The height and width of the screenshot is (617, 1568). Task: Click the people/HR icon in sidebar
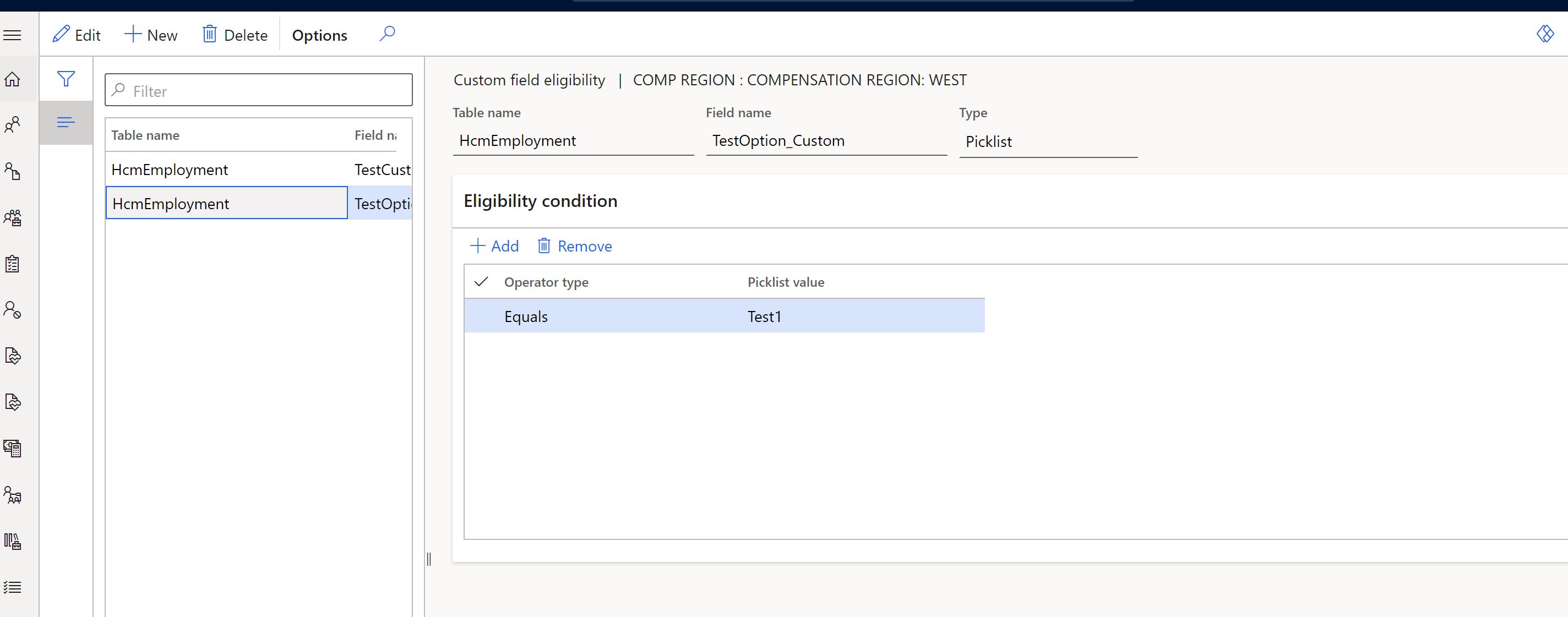pyautogui.click(x=15, y=124)
